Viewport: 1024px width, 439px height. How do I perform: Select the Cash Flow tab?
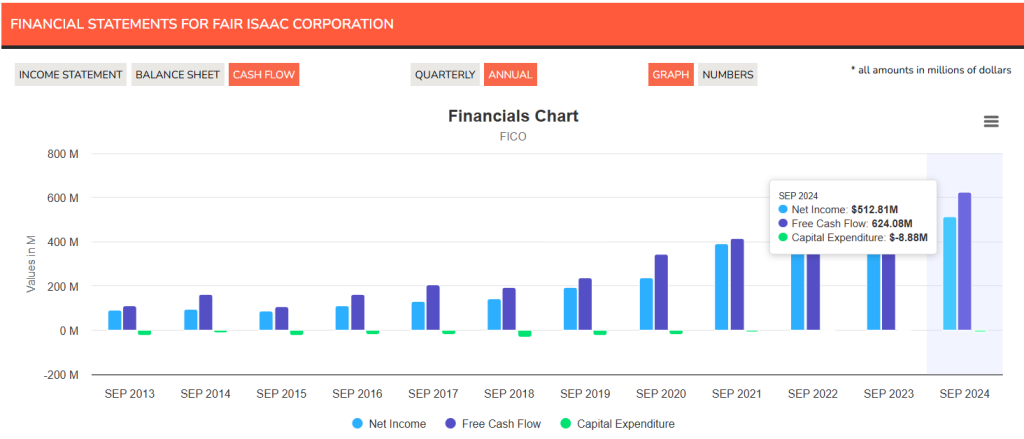pos(263,75)
